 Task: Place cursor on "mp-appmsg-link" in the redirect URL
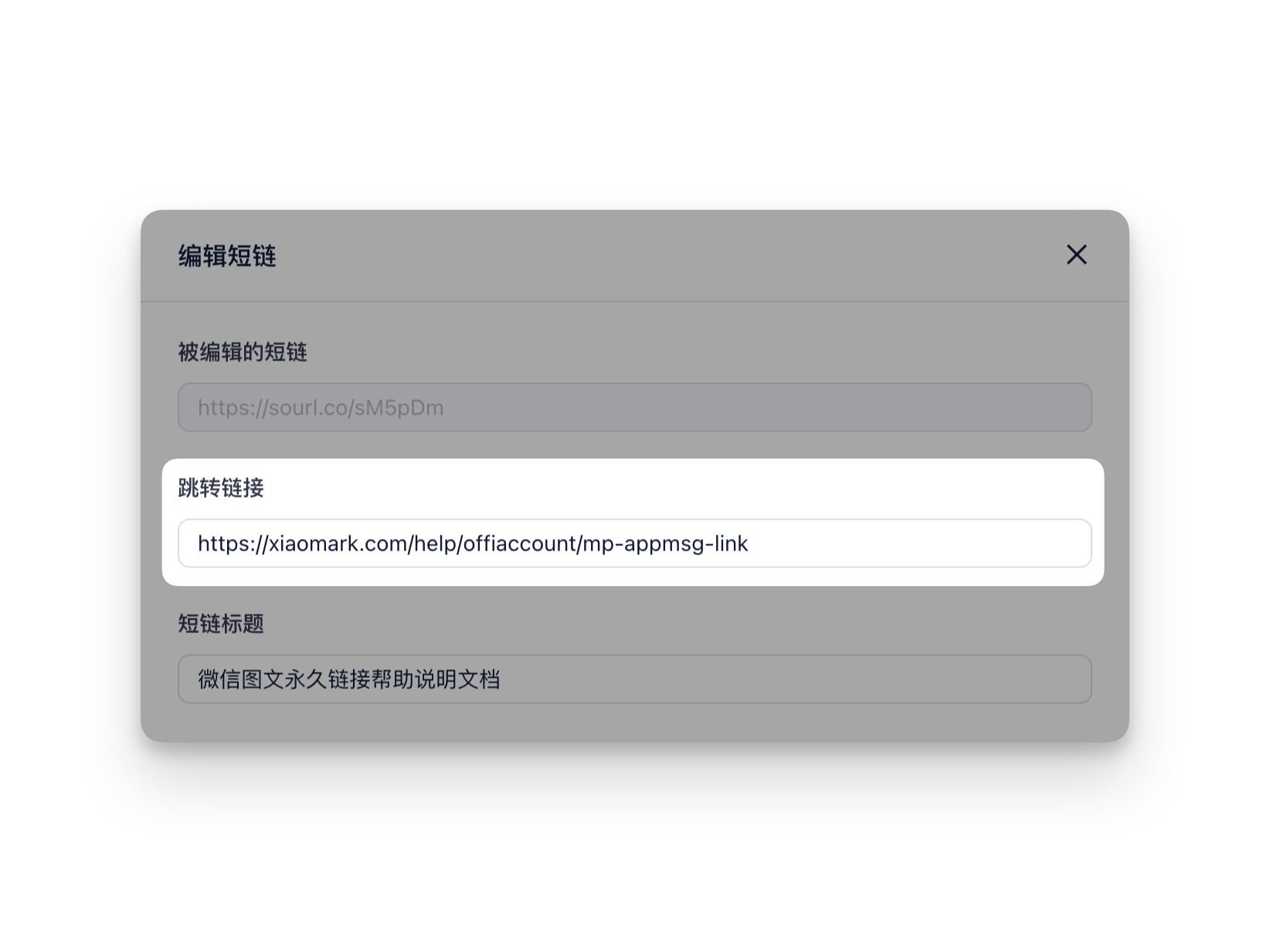(665, 544)
